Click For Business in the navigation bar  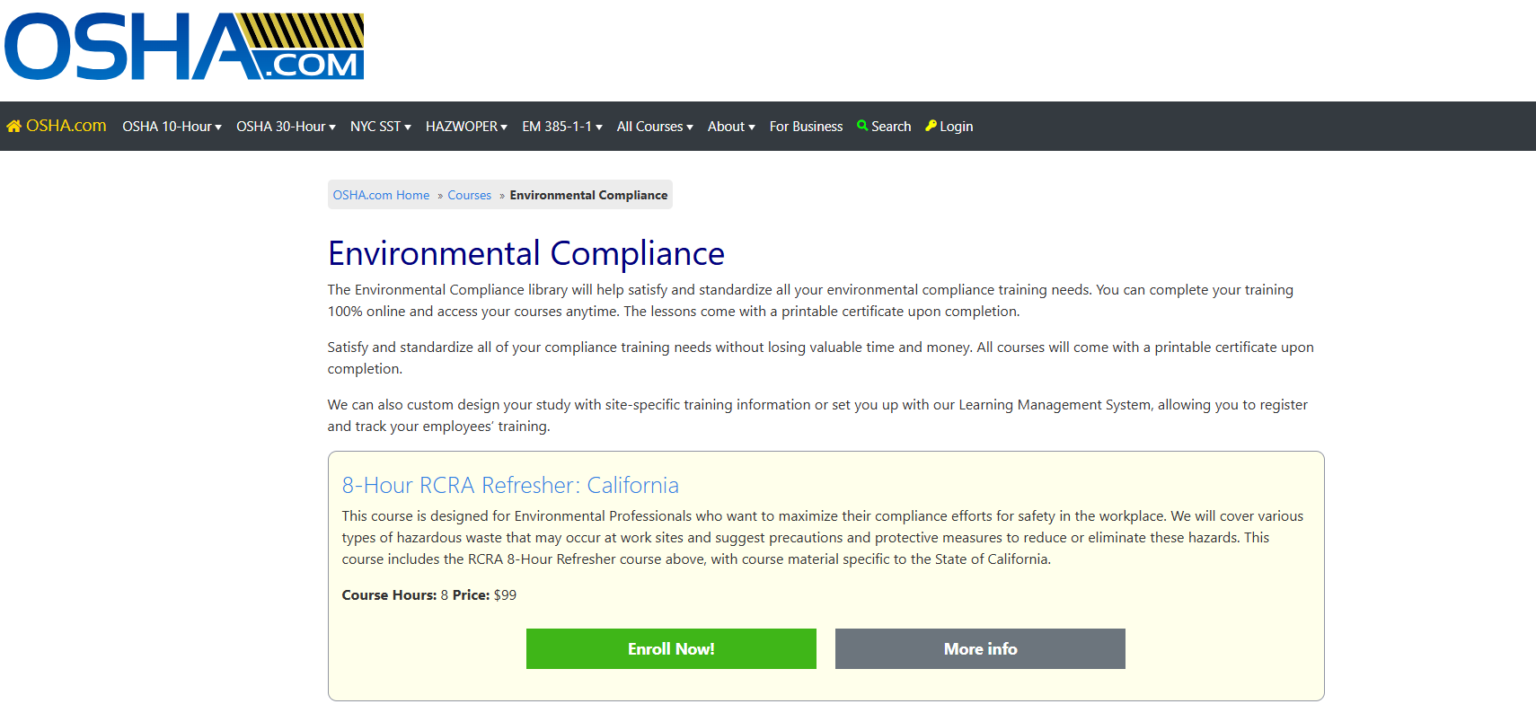[x=806, y=126]
